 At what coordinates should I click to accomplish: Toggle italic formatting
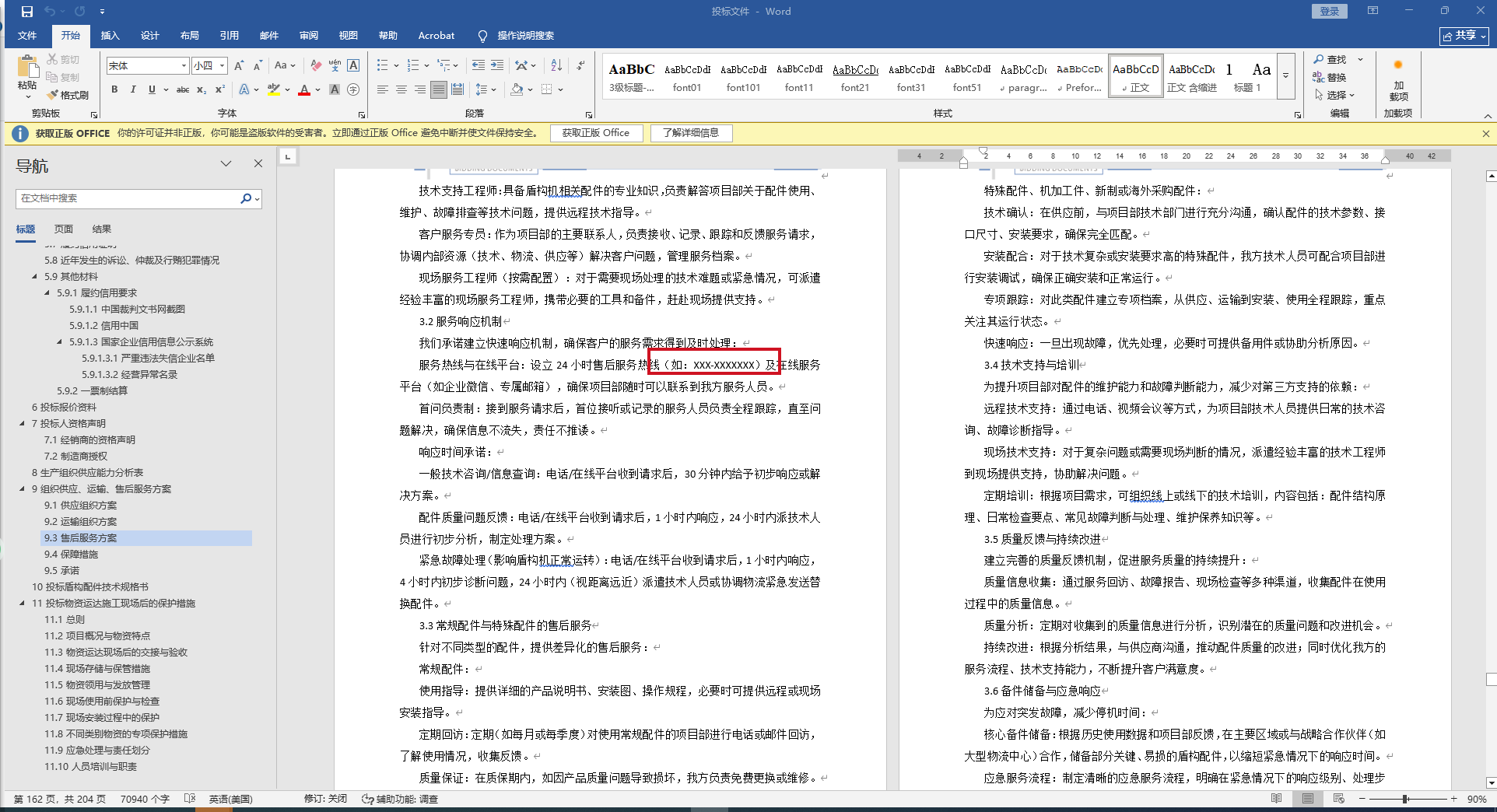(x=133, y=89)
